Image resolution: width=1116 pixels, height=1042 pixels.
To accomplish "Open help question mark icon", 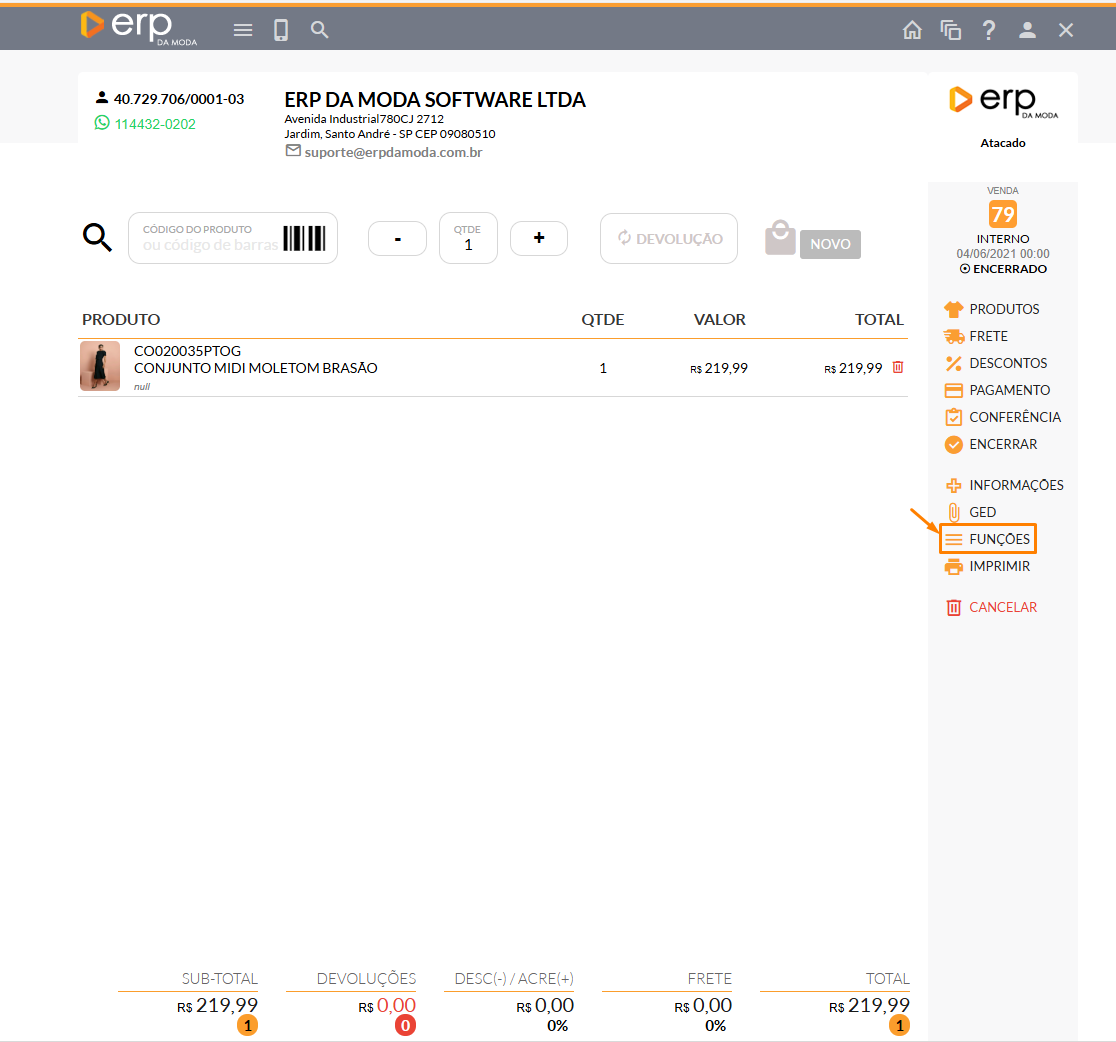I will (989, 30).
